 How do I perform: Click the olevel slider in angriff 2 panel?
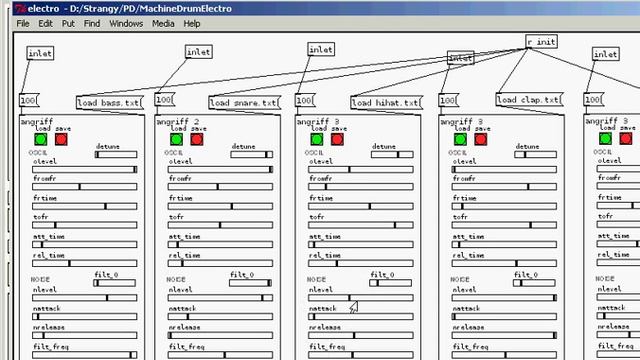tap(220, 169)
